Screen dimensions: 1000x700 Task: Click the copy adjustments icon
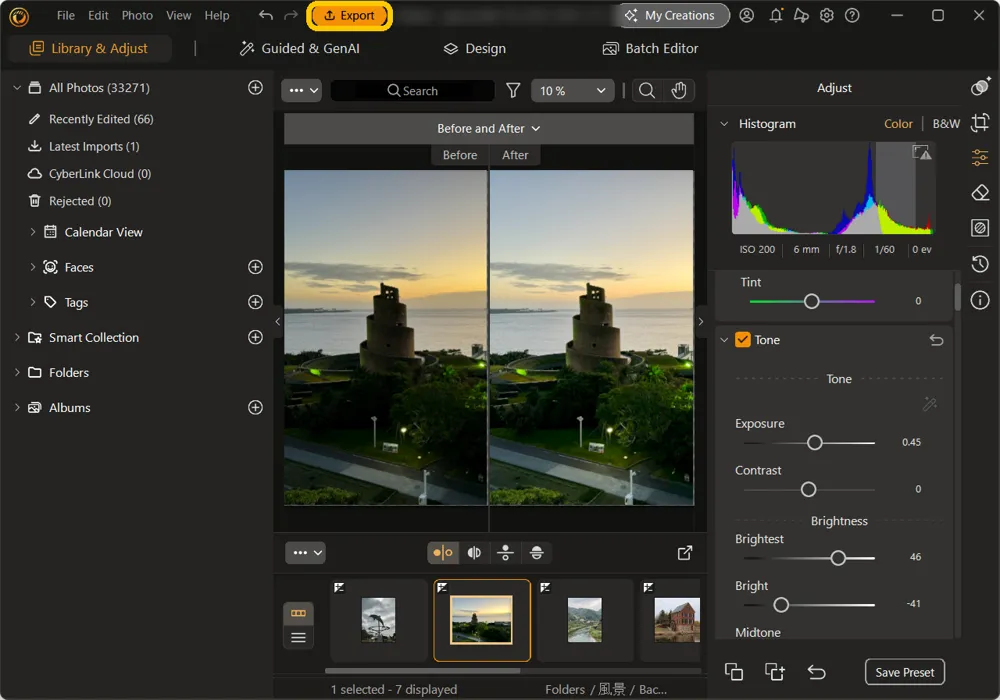[734, 672]
